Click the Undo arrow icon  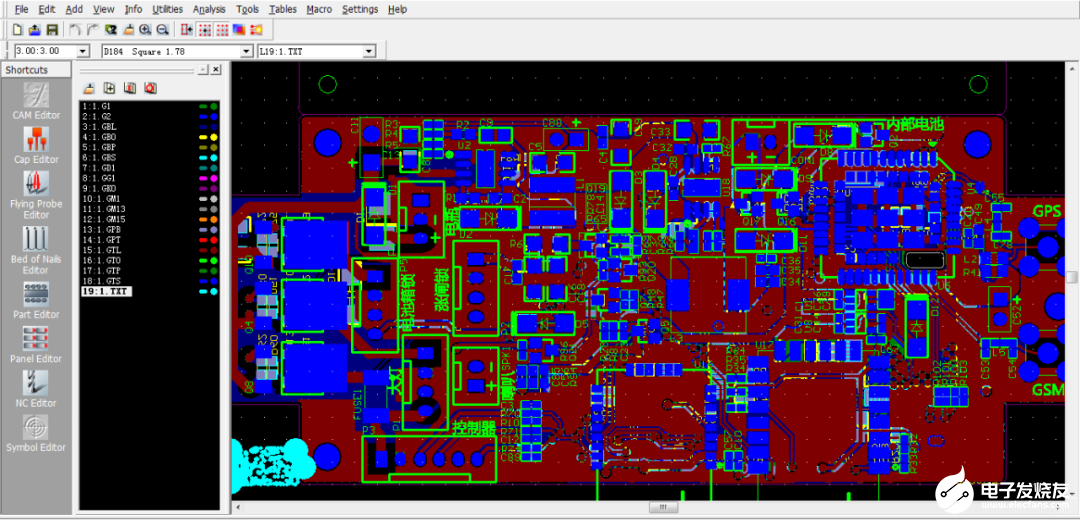76,30
